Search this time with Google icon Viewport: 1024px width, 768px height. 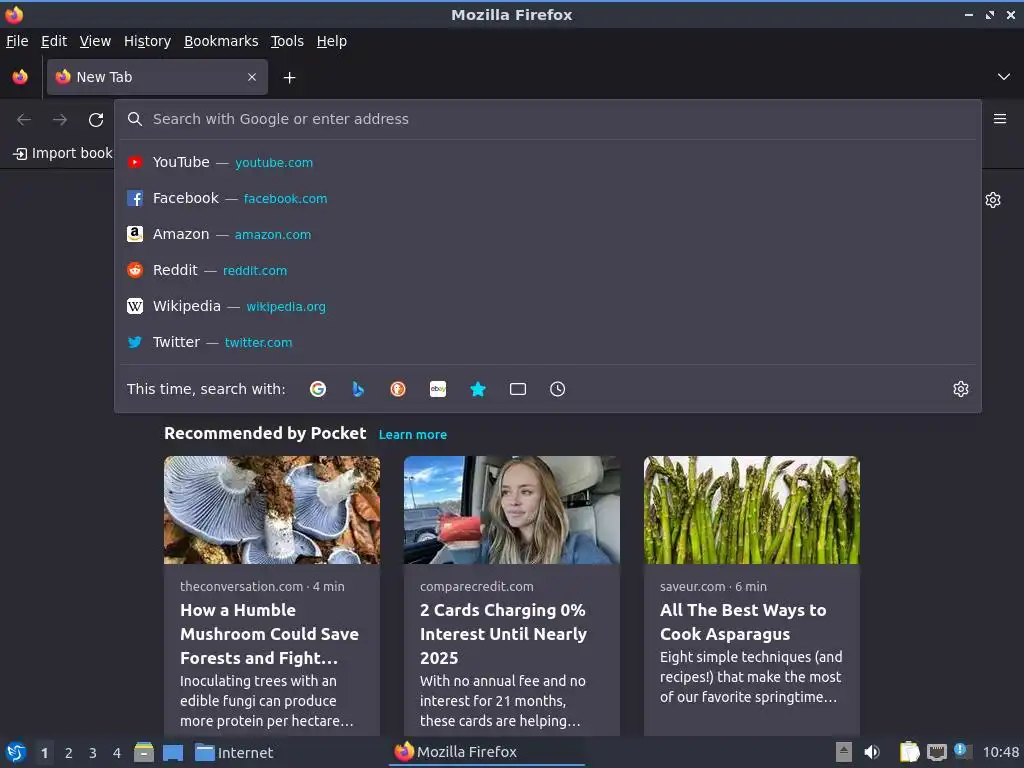(318, 389)
